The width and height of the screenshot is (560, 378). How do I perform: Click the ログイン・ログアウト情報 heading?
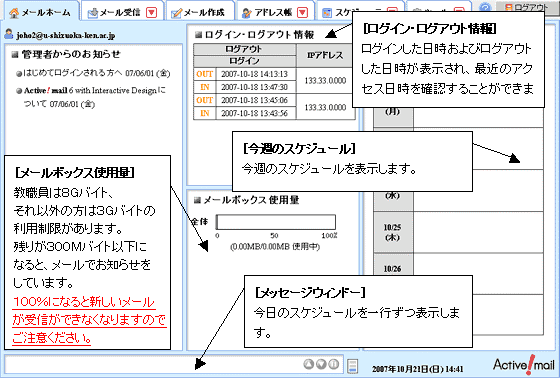[x=259, y=34]
